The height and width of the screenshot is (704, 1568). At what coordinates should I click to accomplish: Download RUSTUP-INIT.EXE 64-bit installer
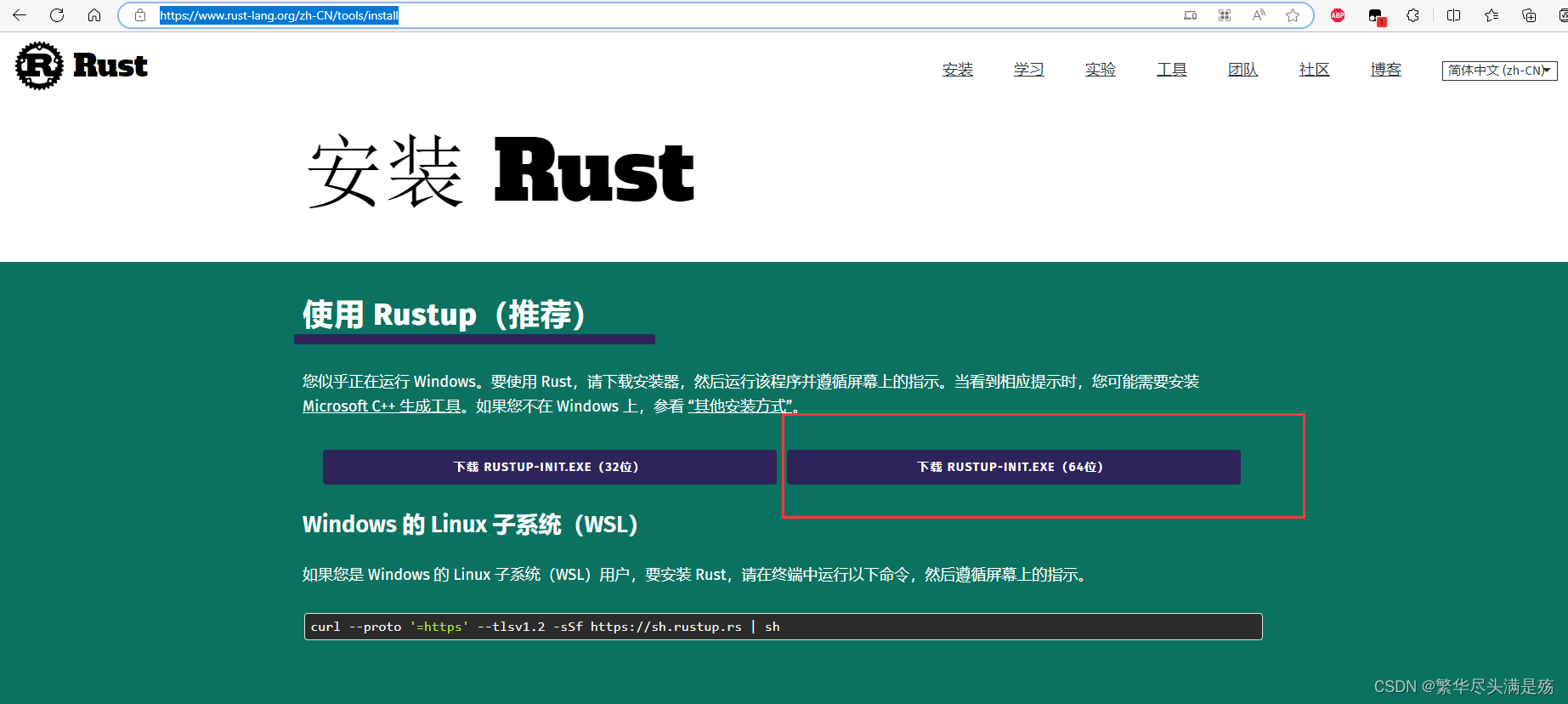(x=1013, y=467)
